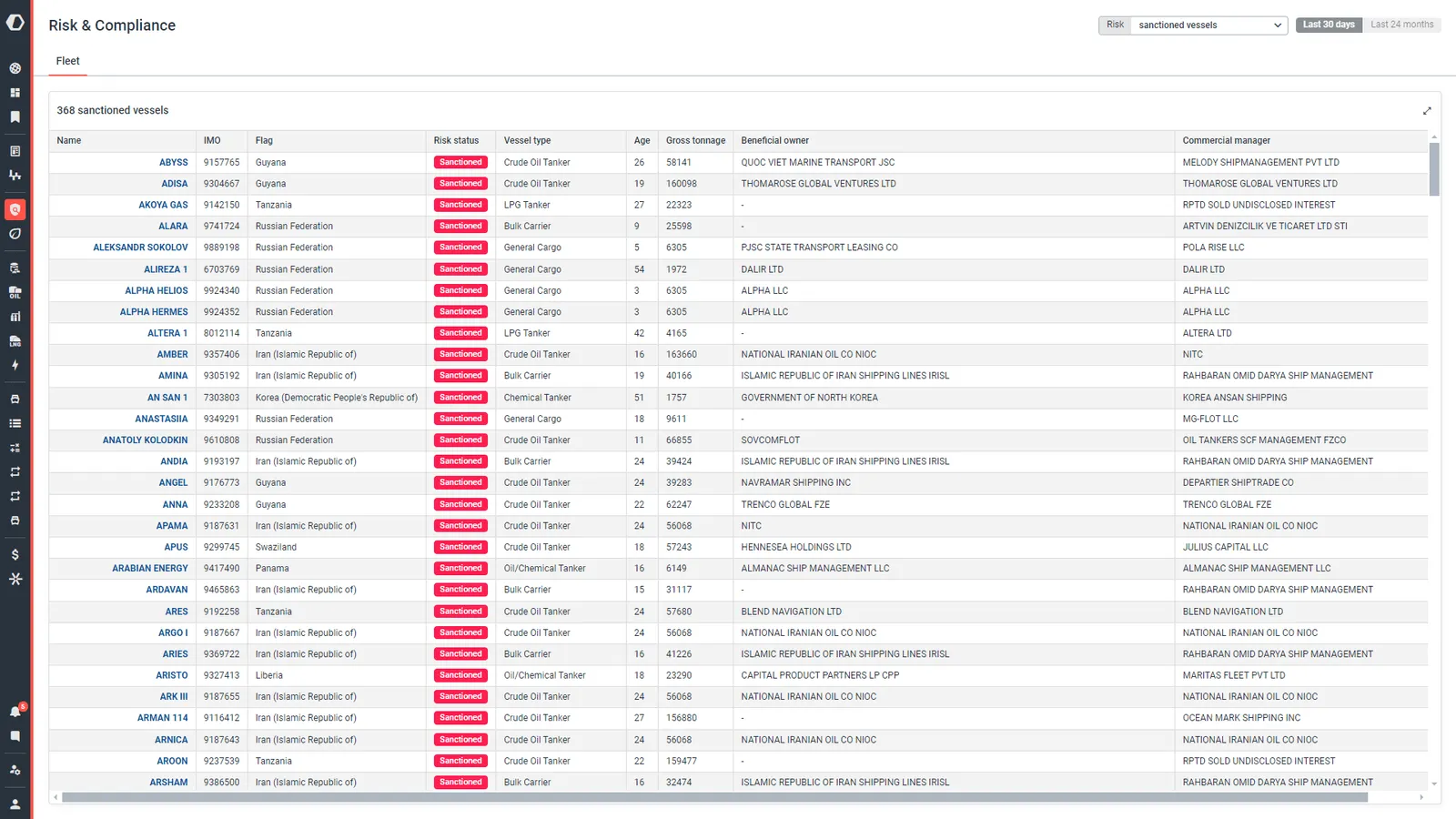The width and height of the screenshot is (1456, 819).
Task: Click the 'Risk & Compliance' page title
Action: pyautogui.click(x=112, y=25)
